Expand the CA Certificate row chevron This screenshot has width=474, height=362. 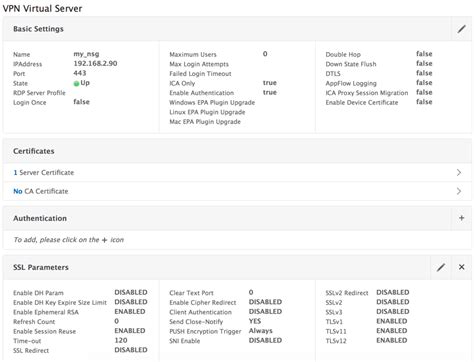click(x=459, y=191)
